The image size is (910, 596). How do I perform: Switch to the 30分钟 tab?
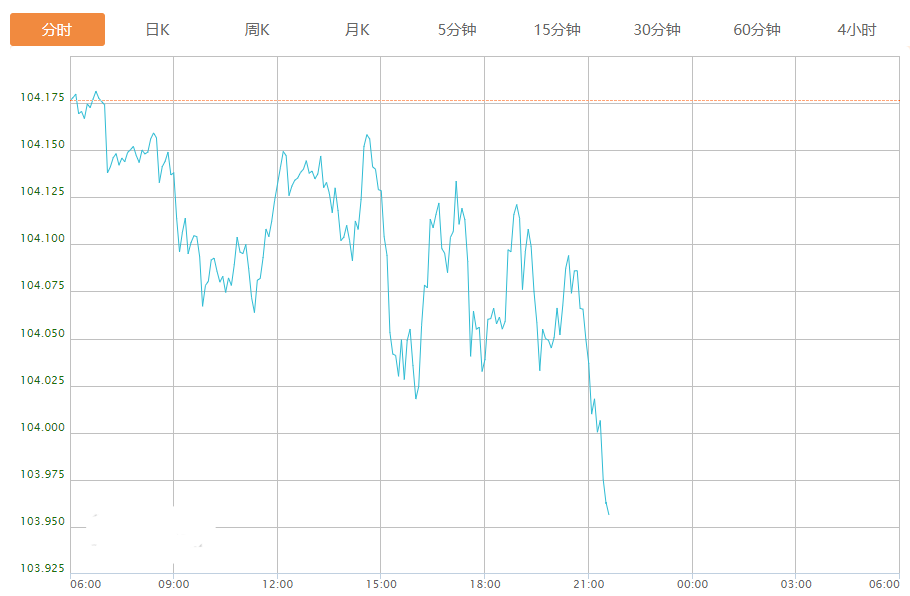click(x=657, y=30)
